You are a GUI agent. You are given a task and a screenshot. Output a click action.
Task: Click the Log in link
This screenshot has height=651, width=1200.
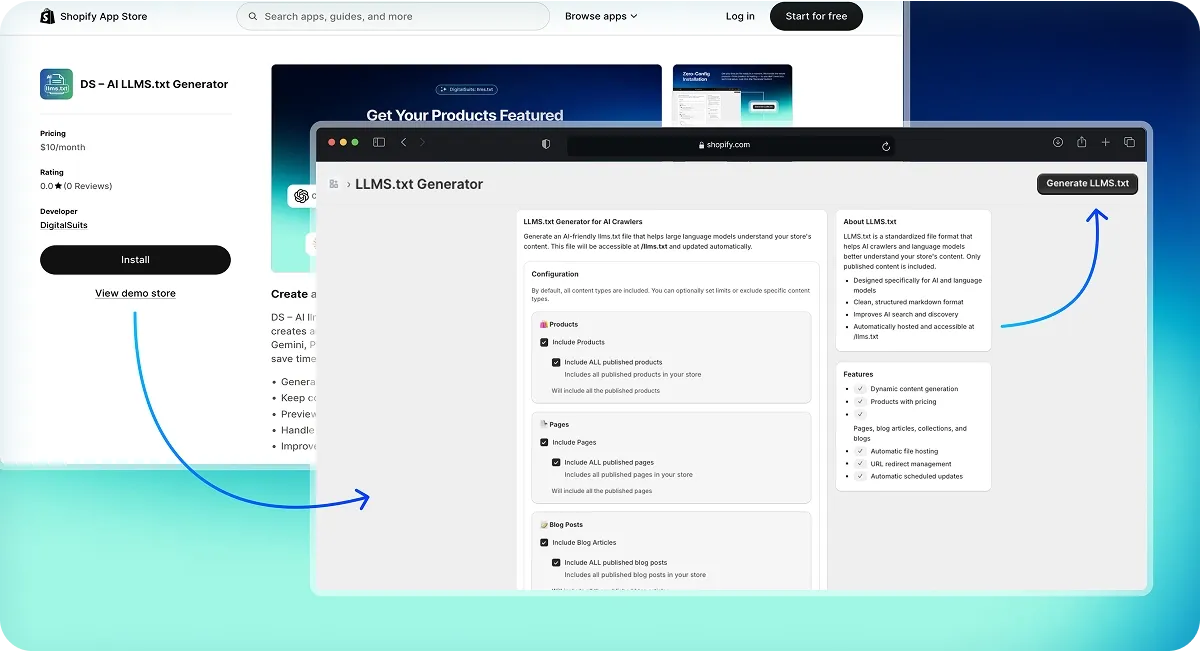coord(740,16)
